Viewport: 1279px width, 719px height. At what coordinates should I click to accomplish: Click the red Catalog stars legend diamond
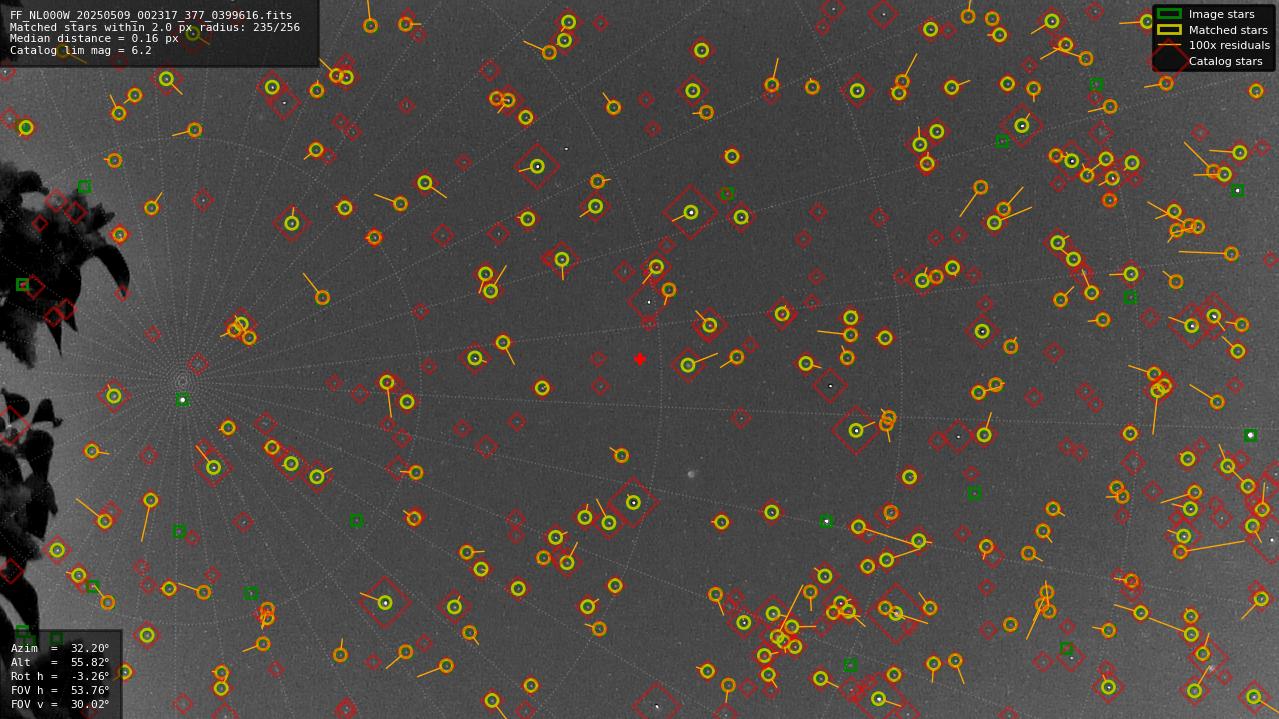pyautogui.click(x=1169, y=60)
